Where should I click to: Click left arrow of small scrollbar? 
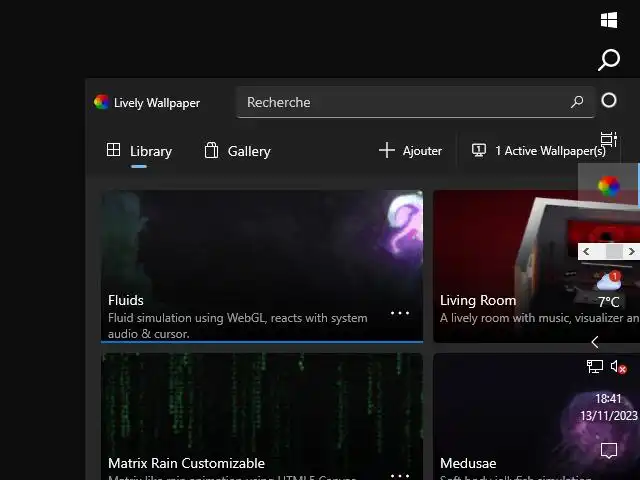(x=587, y=251)
